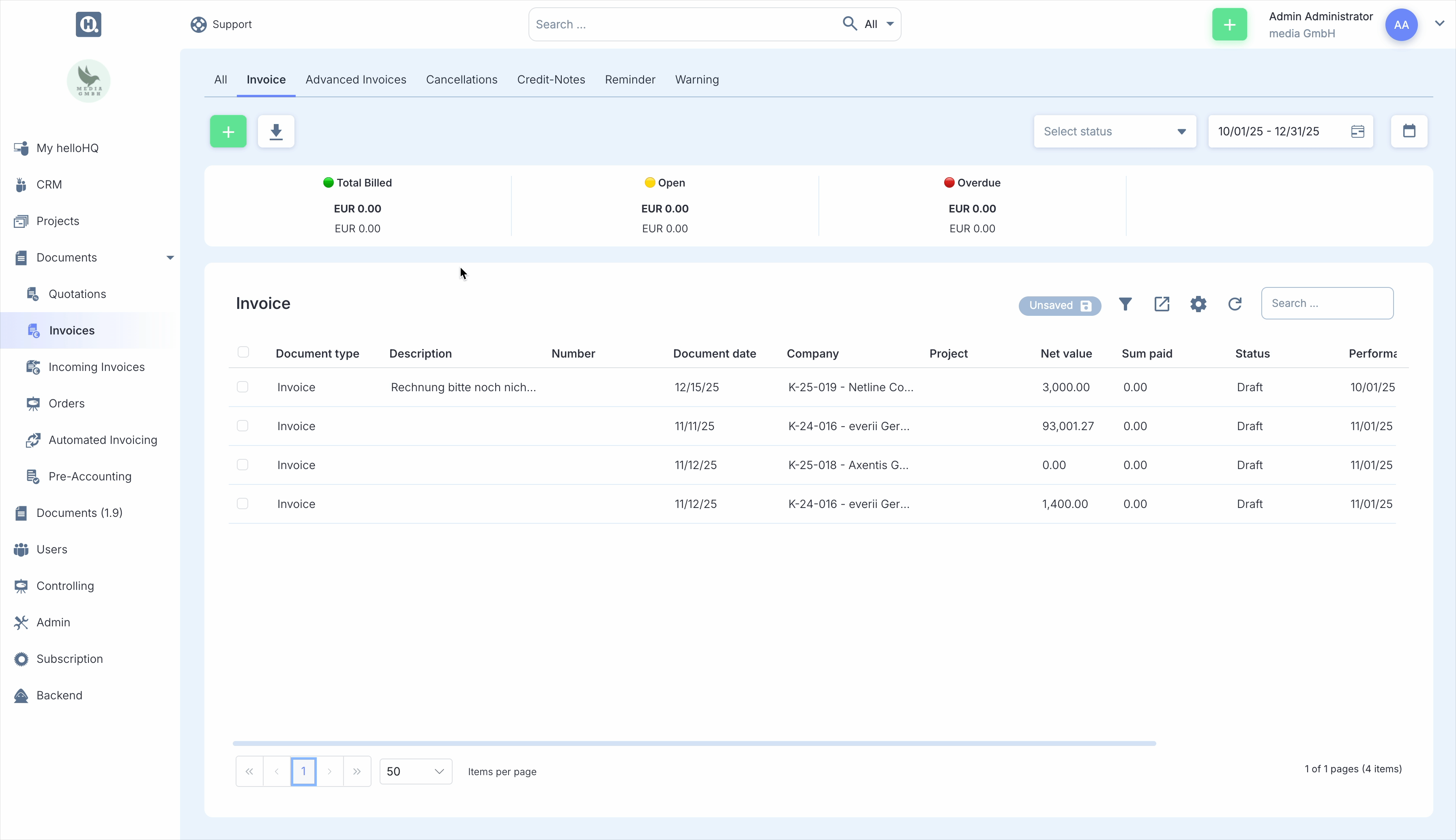Viewport: 1456px width, 840px height.
Task: Refresh the invoice table
Action: [x=1235, y=304]
